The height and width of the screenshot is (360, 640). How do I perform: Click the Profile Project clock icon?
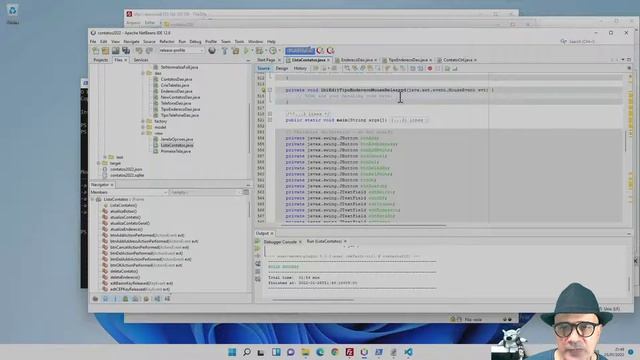coord(272,51)
